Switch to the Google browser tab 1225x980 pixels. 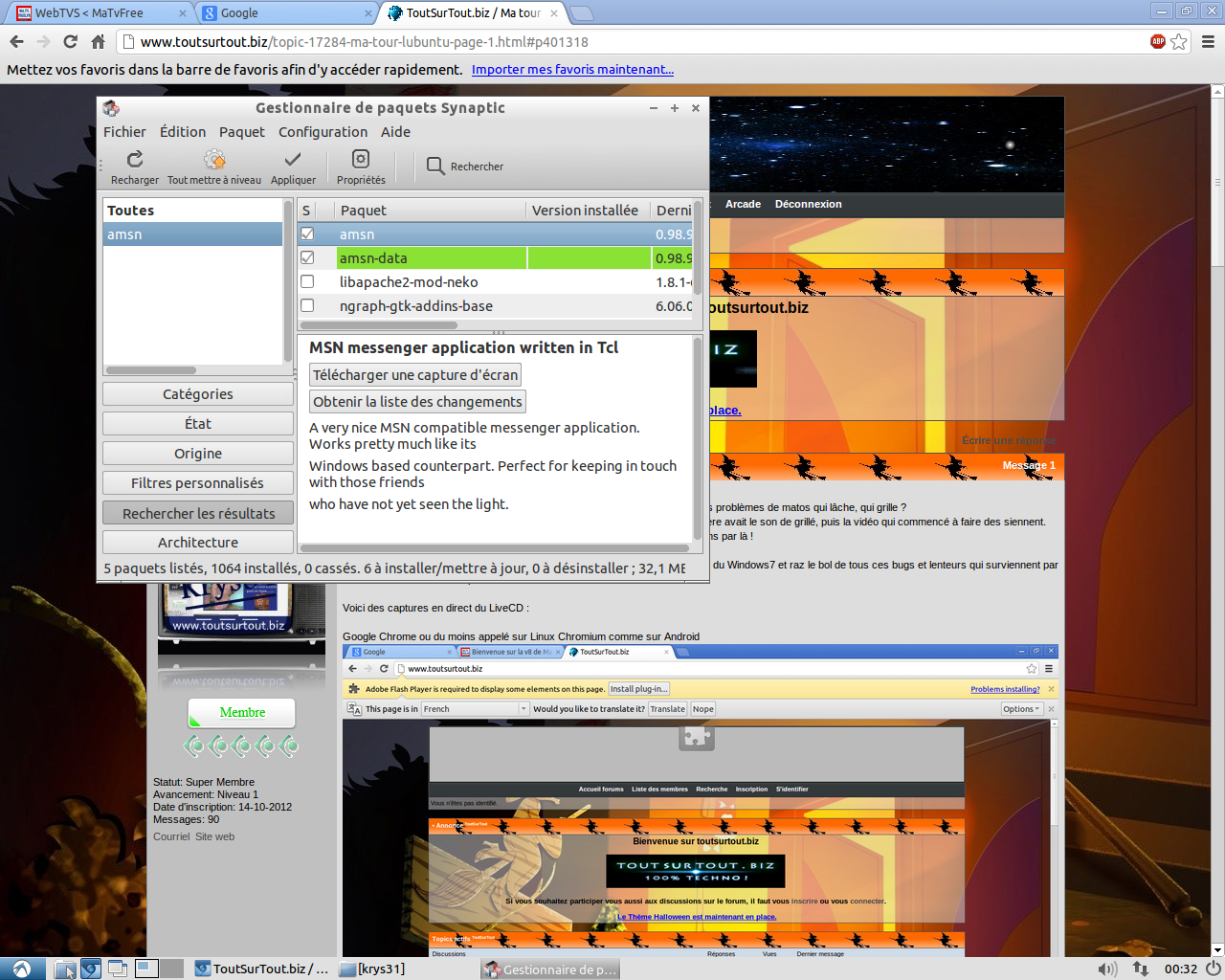285,12
